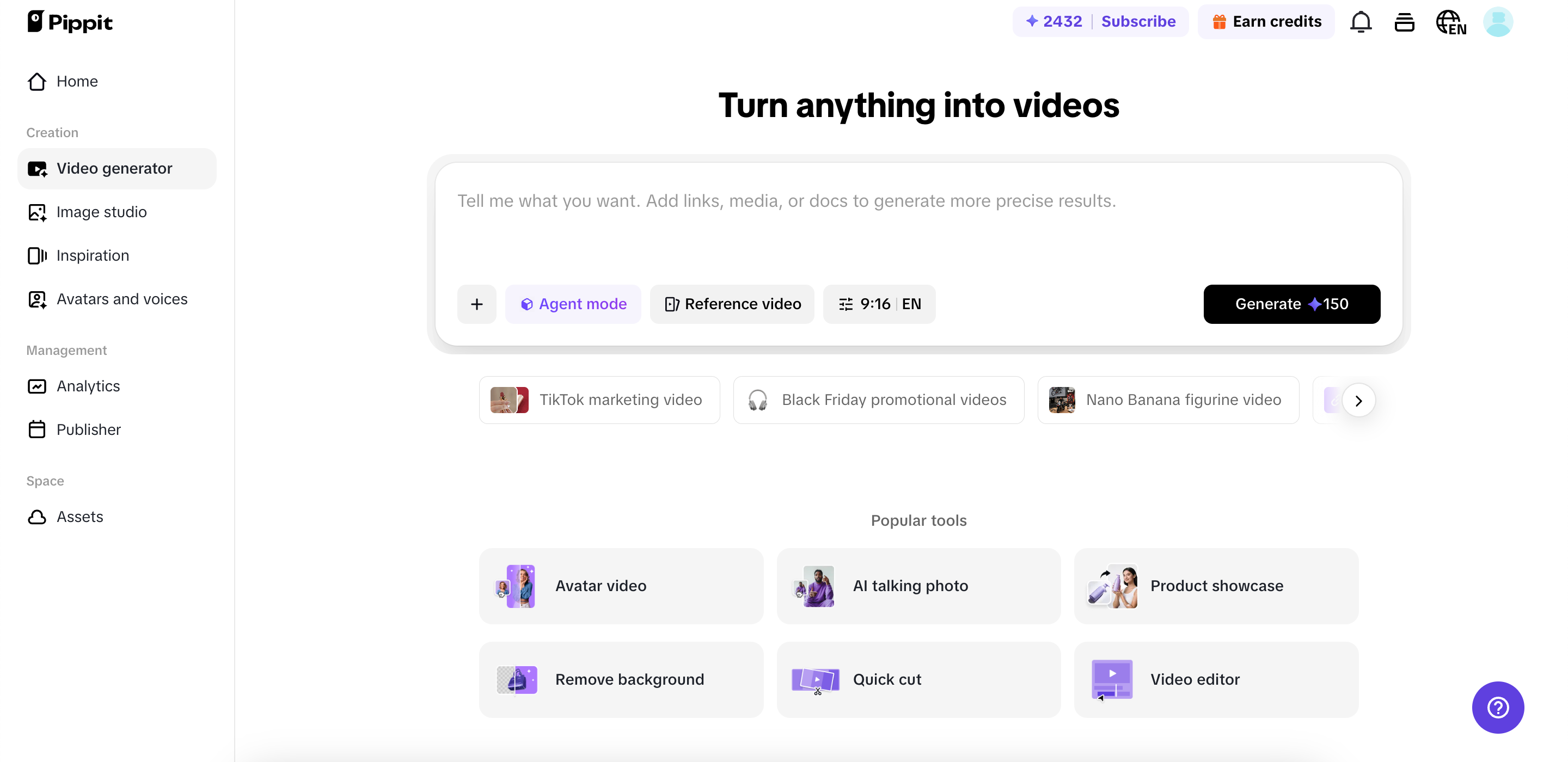Go to Home in the sidebar

(77, 81)
